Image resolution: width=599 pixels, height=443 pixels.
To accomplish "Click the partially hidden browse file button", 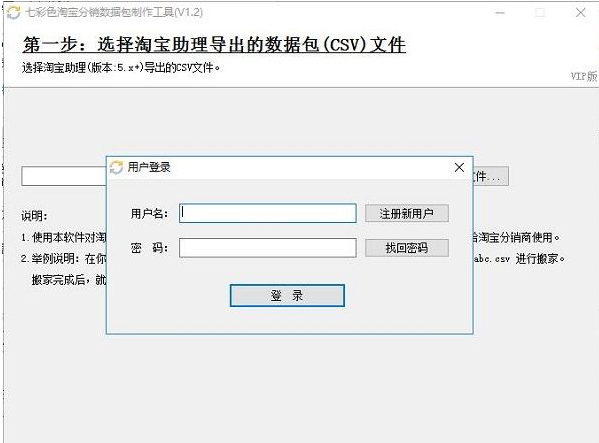I will [x=491, y=176].
